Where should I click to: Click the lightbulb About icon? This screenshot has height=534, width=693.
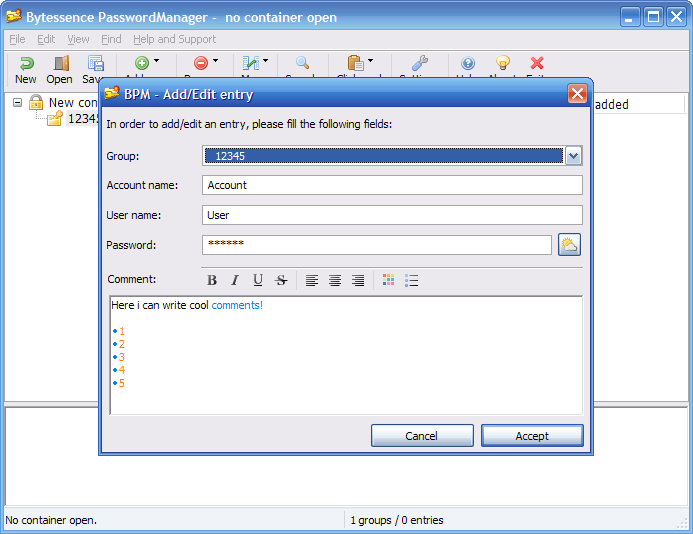[503, 63]
